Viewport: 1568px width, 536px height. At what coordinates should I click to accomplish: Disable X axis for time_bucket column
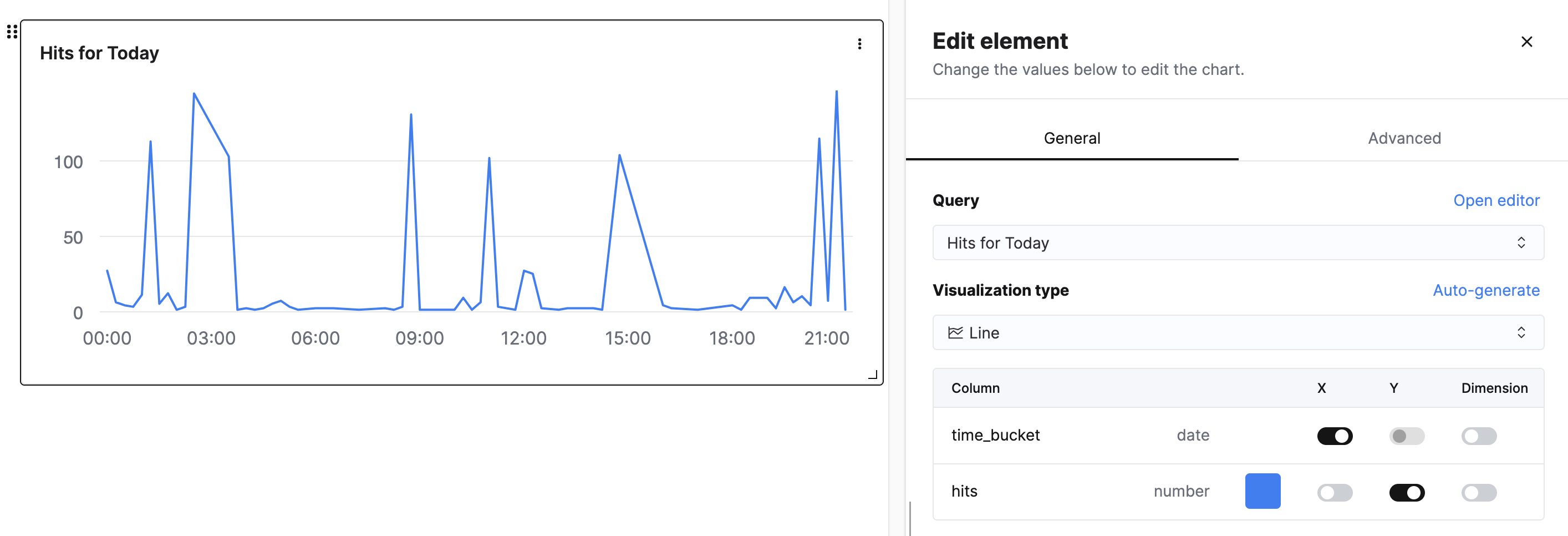pos(1336,436)
